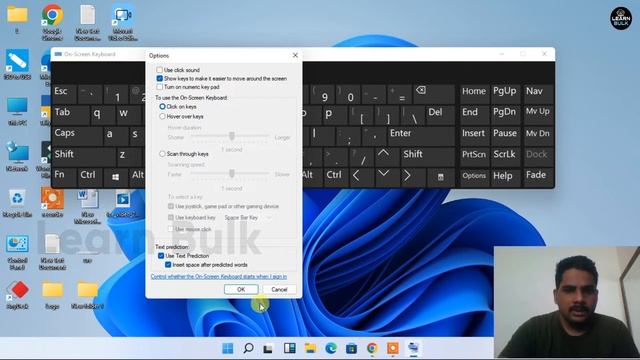Screen dimensions: 640x360
Task: Click the Caps key on the keyboard
Action: pyautogui.click(x=77, y=136)
